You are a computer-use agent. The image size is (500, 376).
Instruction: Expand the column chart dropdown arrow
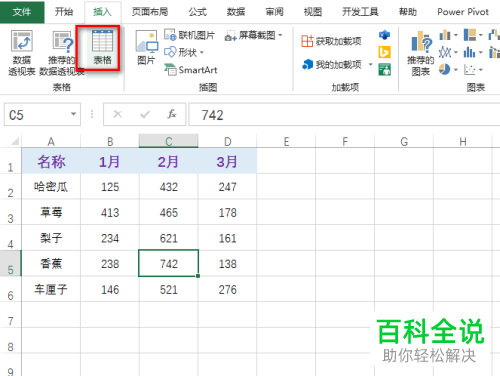click(x=456, y=35)
